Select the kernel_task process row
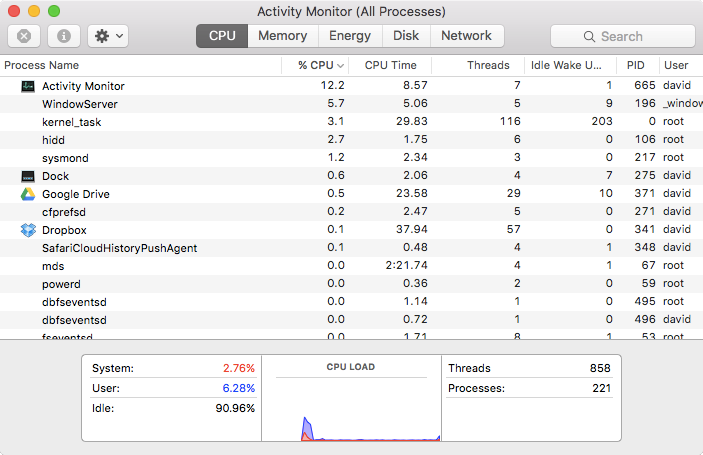Screen dimensions: 703x455 [x=352, y=122]
